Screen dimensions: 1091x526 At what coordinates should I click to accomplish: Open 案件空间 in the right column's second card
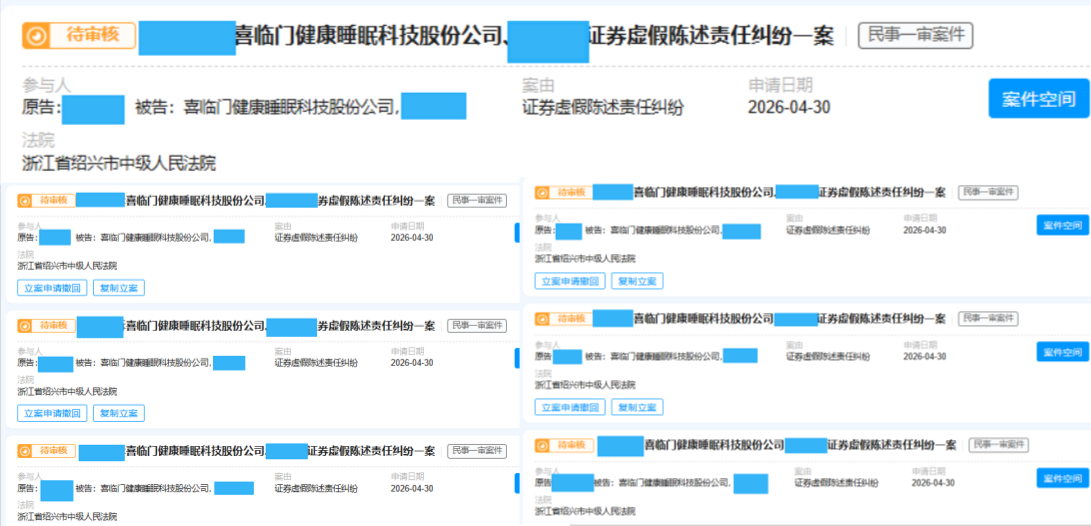point(1062,351)
